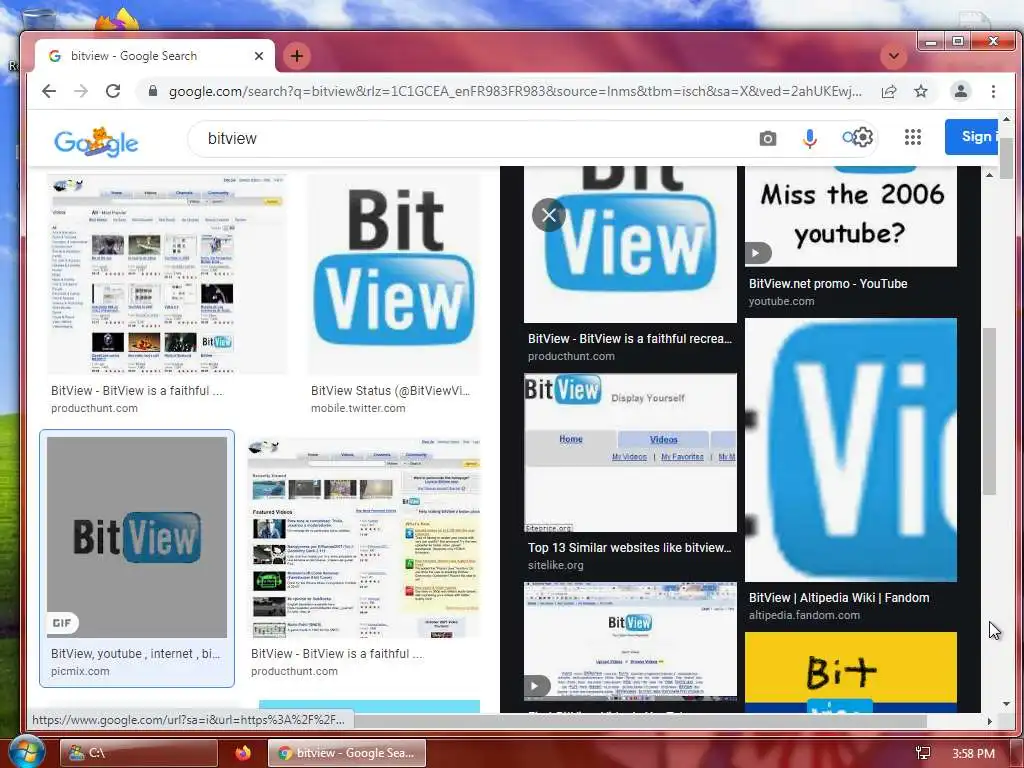Select Chrome bitview taskbar button

(347, 753)
